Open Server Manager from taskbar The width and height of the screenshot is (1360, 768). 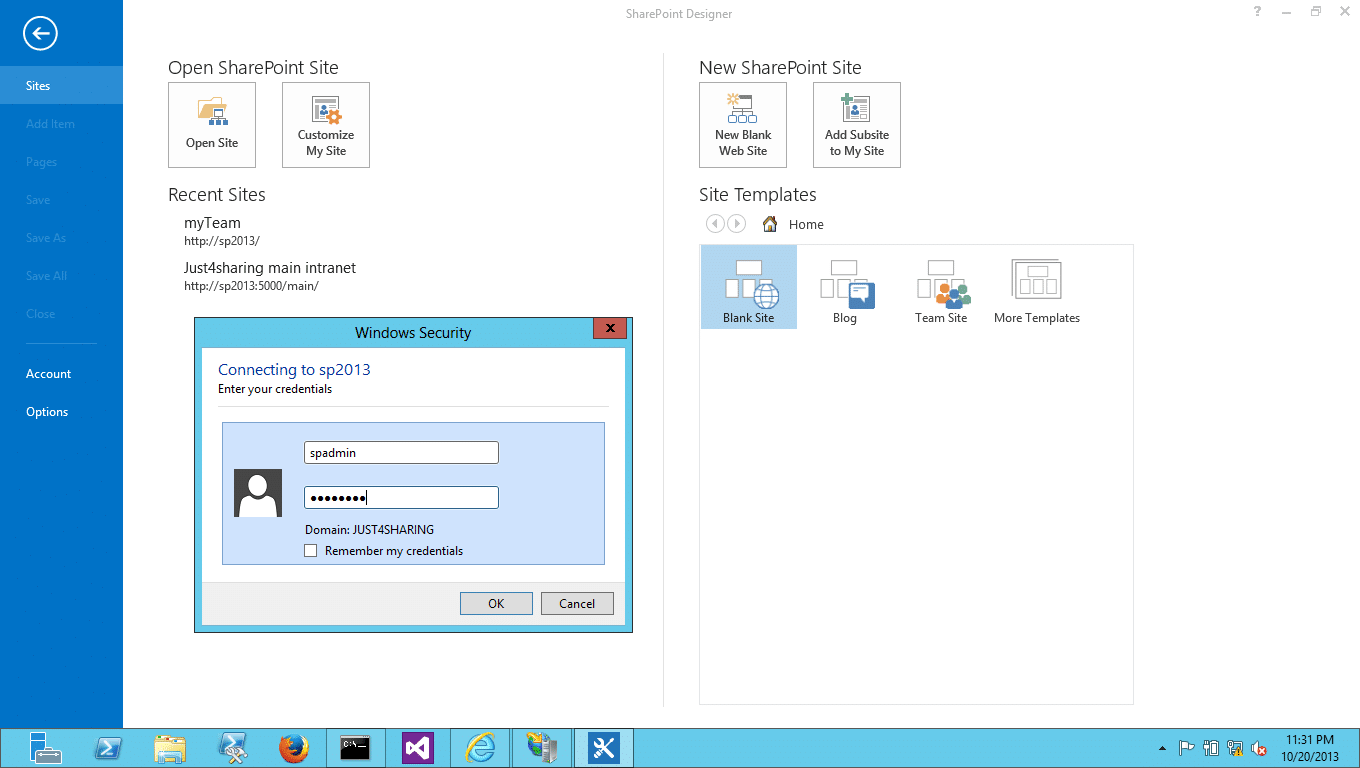46,748
